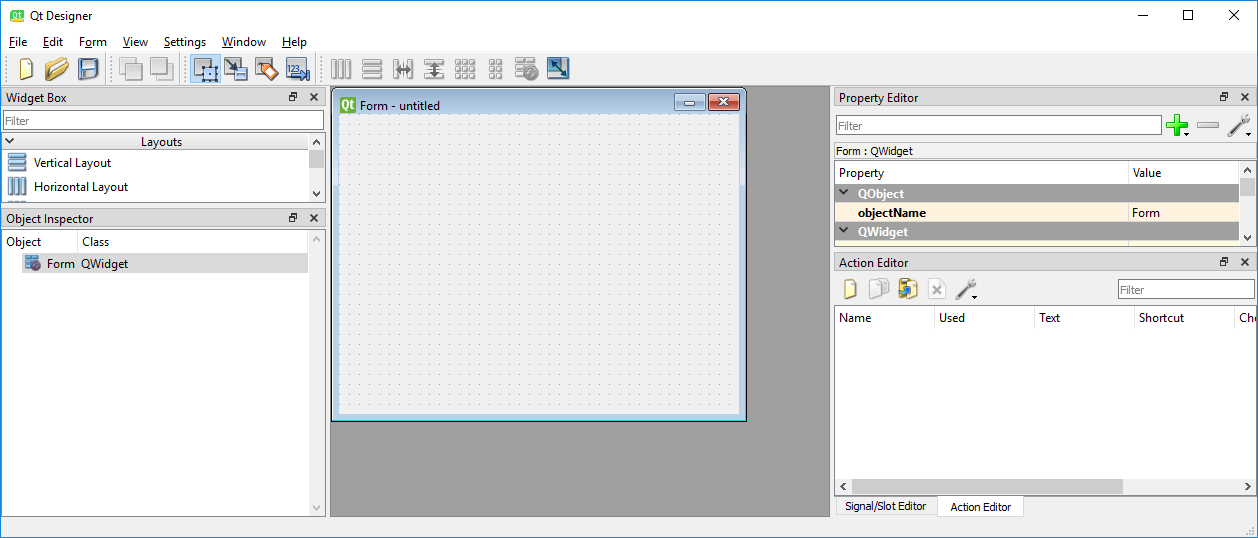Click Property Editor scrollbar down arrow
This screenshot has width=1258, height=538.
click(1247, 237)
